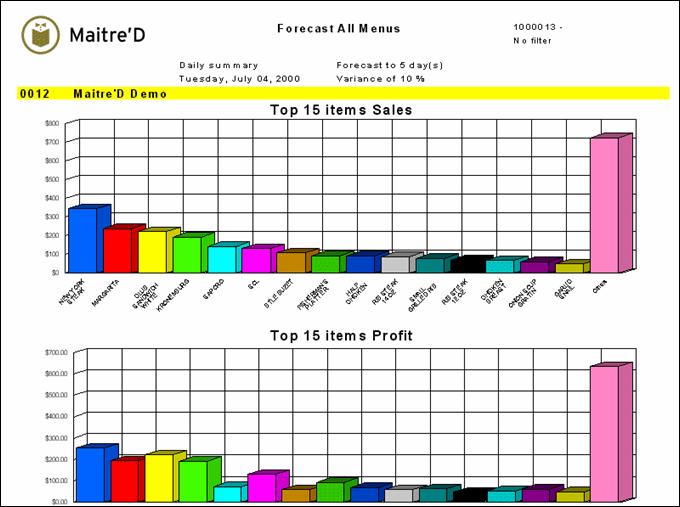Select the magenta bar in Sales chart
This screenshot has width=680, height=507.
click(x=256, y=260)
